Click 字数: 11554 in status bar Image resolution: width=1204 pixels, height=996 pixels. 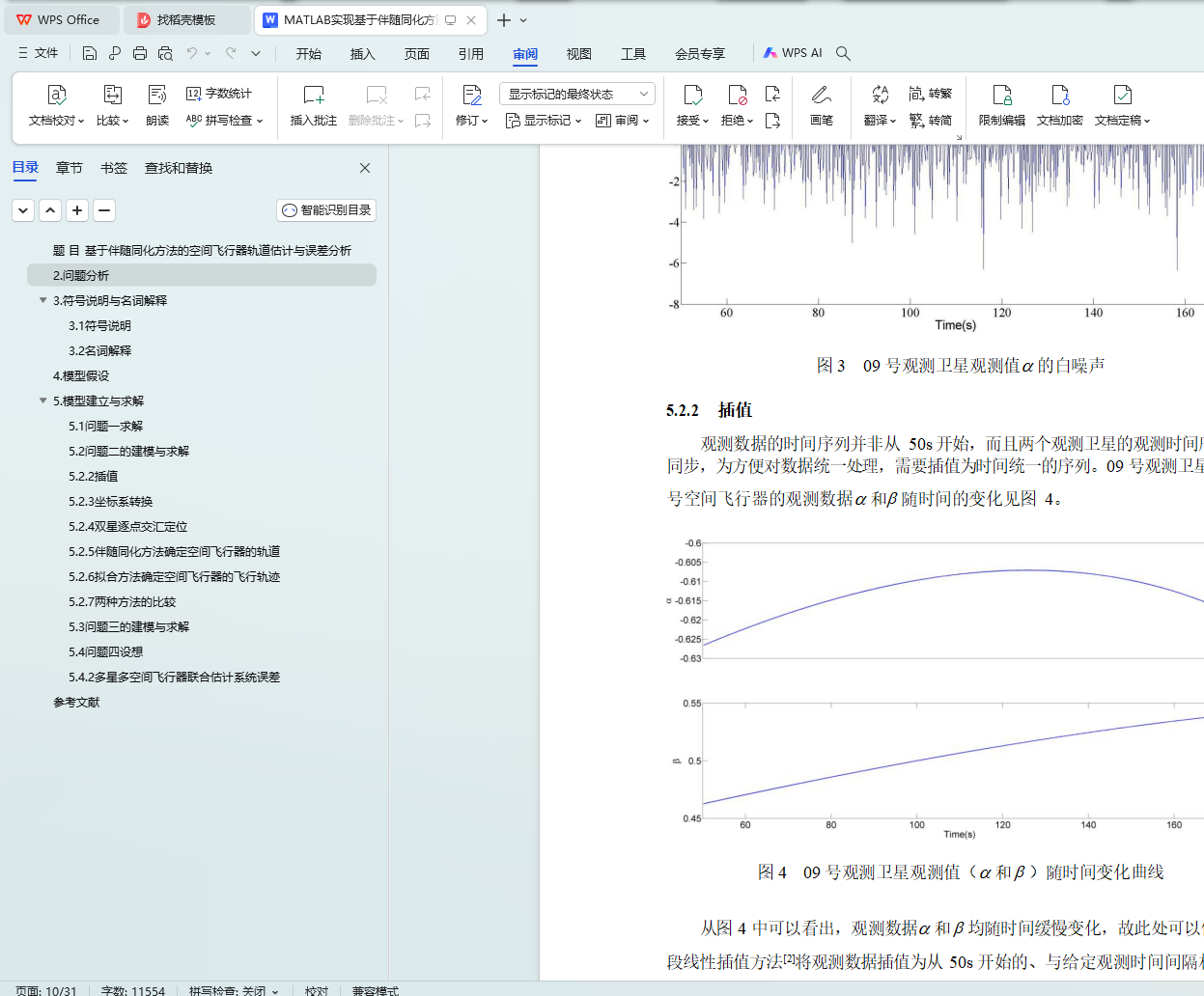click(133, 990)
